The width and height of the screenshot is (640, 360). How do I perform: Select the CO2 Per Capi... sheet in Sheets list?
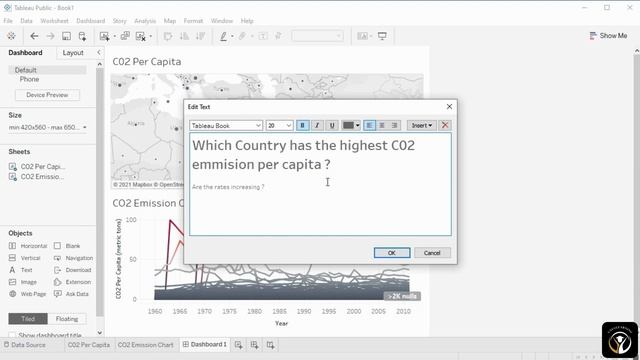pyautogui.click(x=37, y=167)
